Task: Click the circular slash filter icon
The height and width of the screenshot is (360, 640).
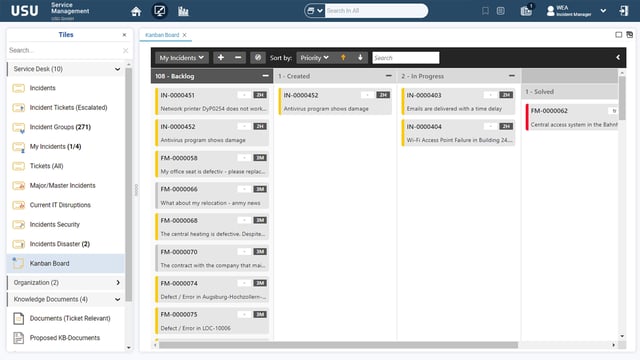Action: click(x=258, y=58)
